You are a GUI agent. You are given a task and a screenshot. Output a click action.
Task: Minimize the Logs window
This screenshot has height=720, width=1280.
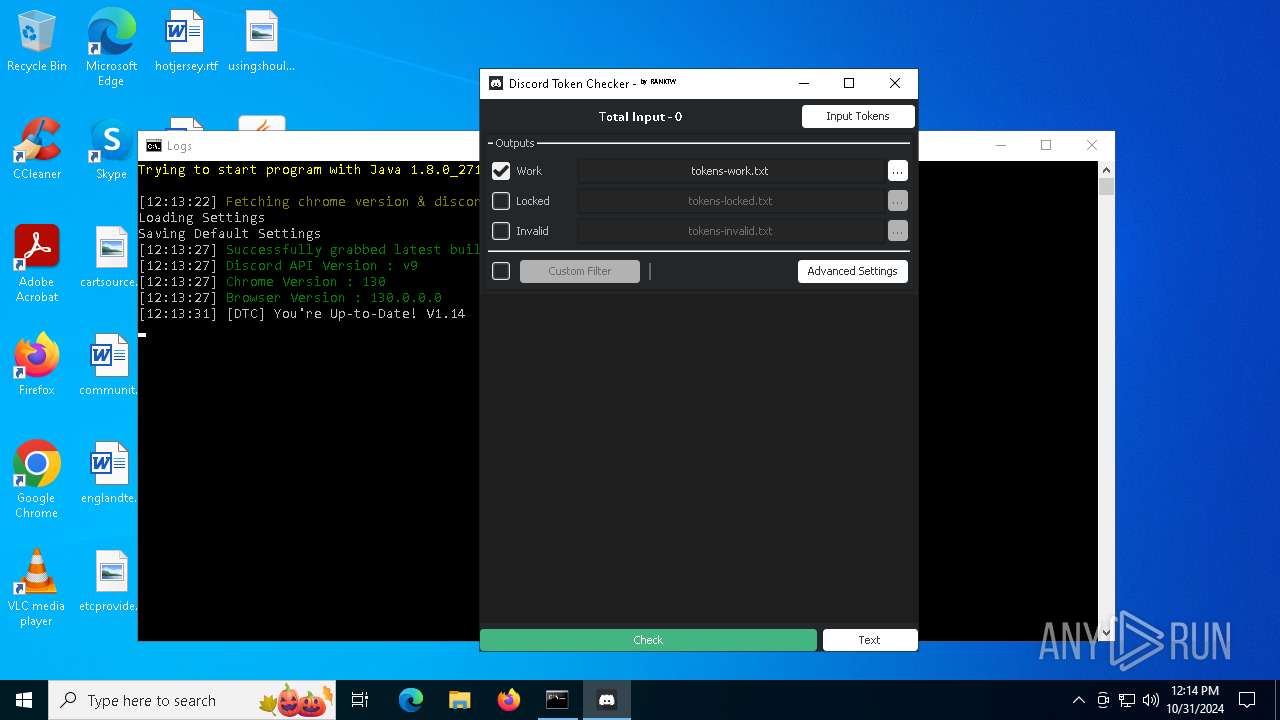[1000, 145]
